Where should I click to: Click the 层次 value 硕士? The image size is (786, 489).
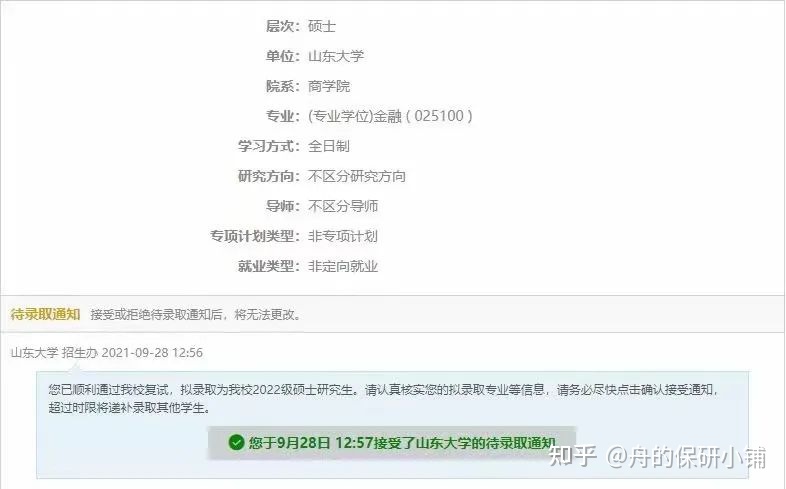[x=321, y=26]
